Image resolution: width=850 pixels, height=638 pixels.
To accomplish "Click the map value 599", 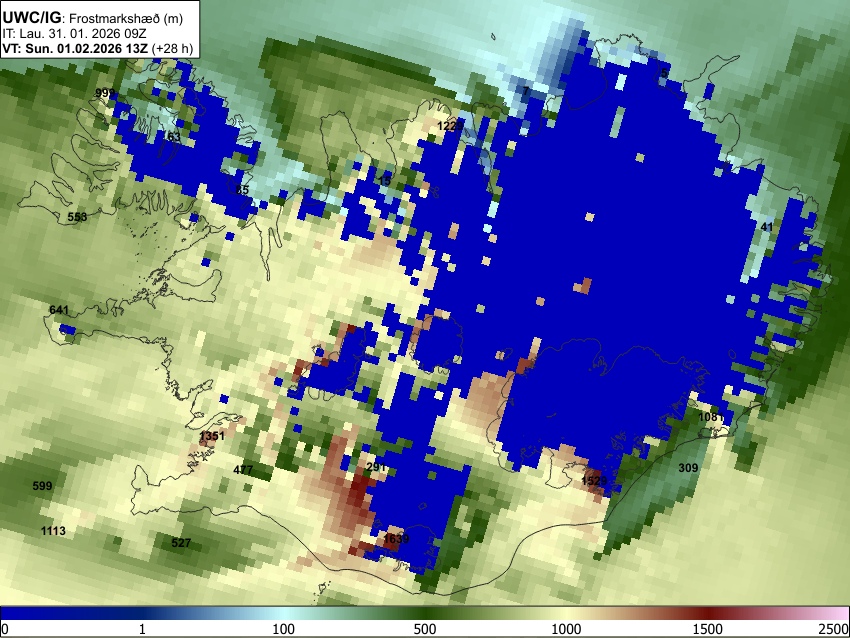I will click(42, 486).
